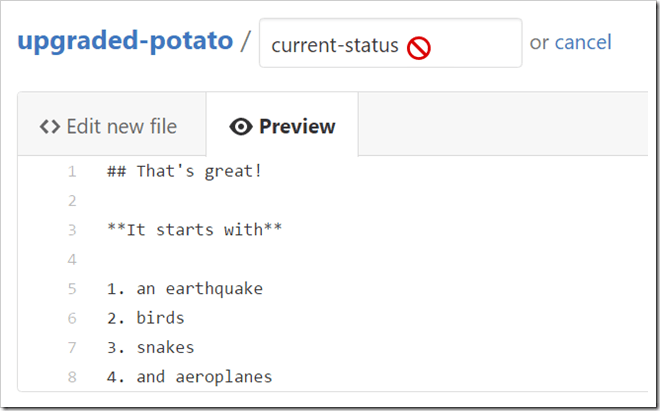Place cursor on "4. and aeroplanes" line
This screenshot has width=660, height=411.
click(190, 377)
